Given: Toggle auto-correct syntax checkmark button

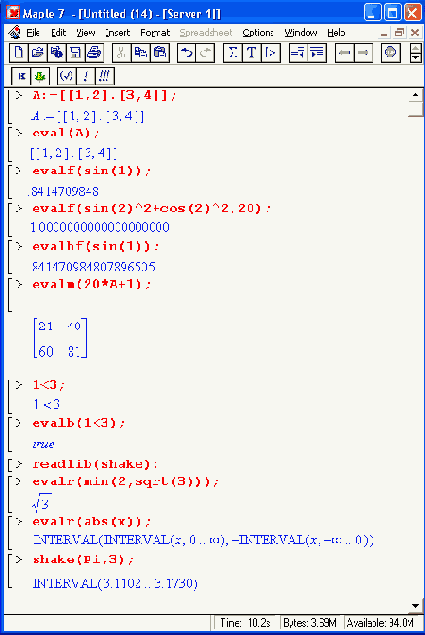Looking at the screenshot, I should click(66, 76).
